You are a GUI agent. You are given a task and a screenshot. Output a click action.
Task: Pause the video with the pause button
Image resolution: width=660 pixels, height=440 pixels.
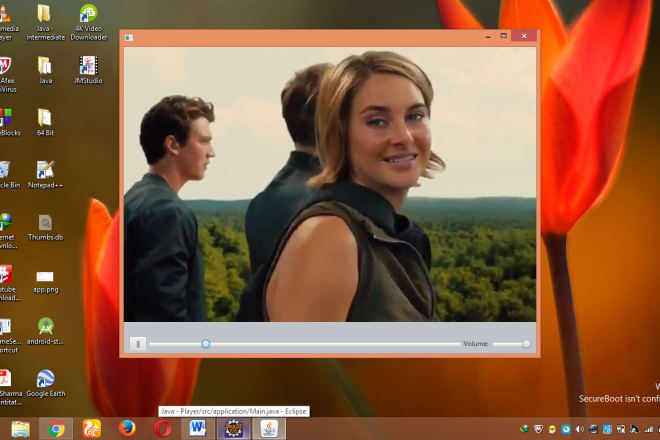(138, 344)
